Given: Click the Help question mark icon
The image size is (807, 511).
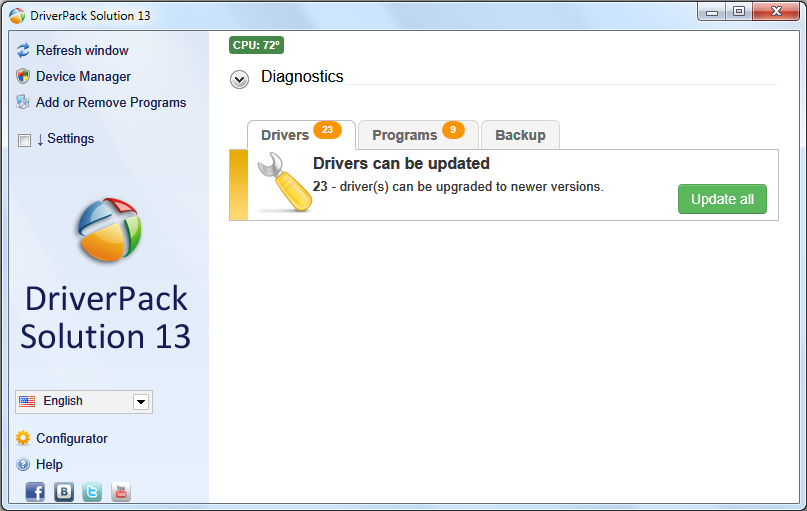Looking at the screenshot, I should (x=23, y=464).
